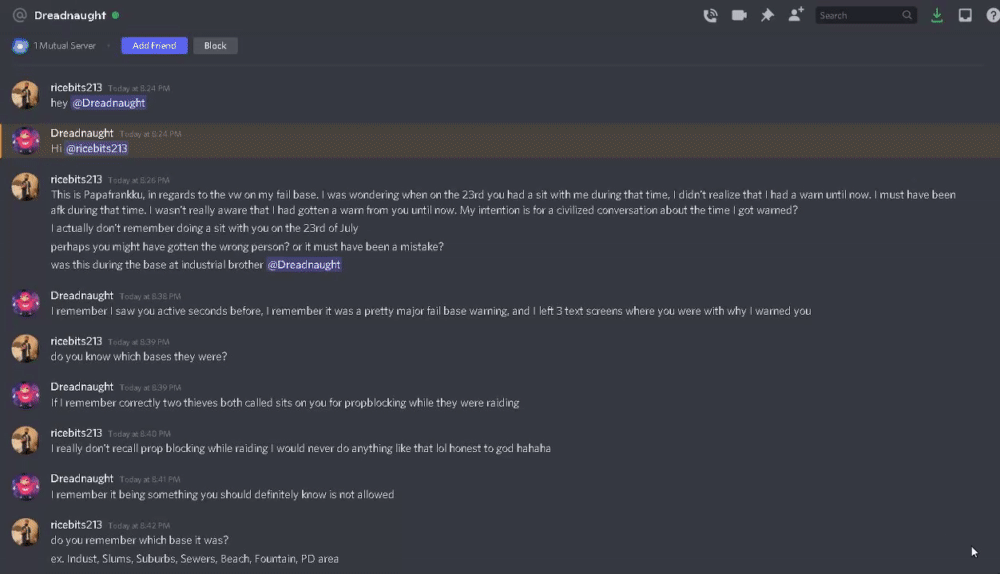Click the @Dreadnaught mention in first message

[x=108, y=103]
